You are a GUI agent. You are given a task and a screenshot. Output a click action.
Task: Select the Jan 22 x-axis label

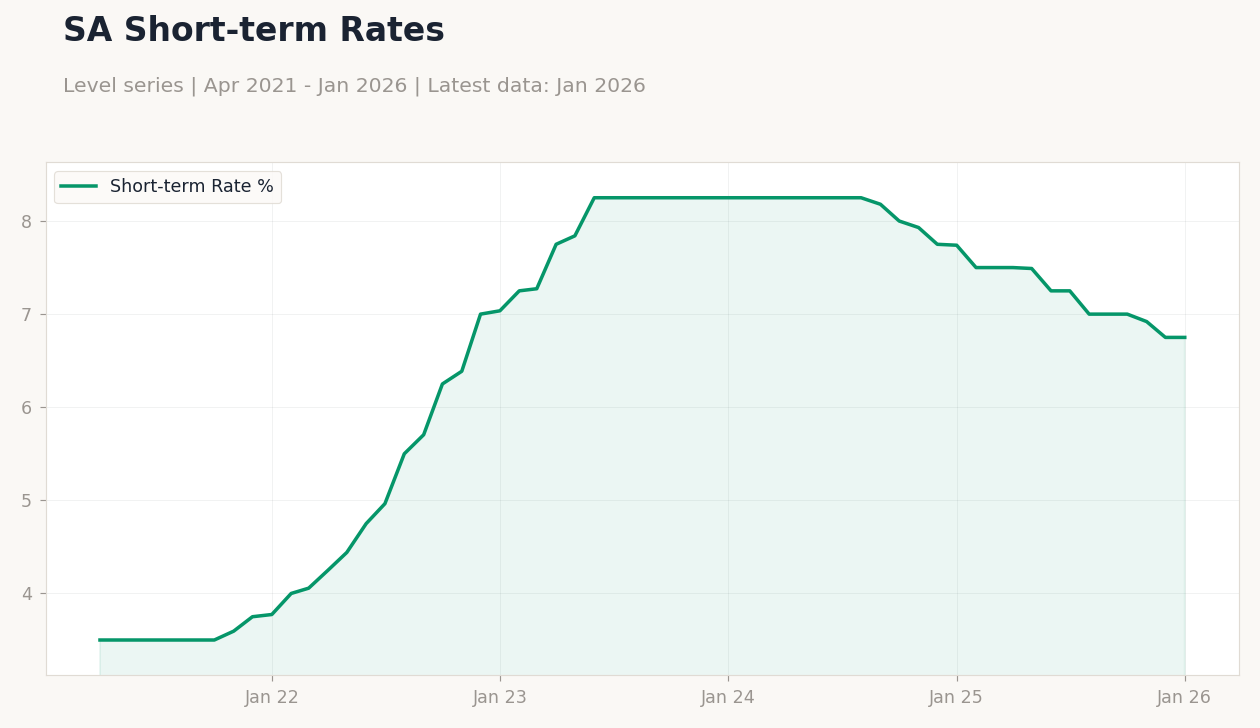pyautogui.click(x=272, y=698)
